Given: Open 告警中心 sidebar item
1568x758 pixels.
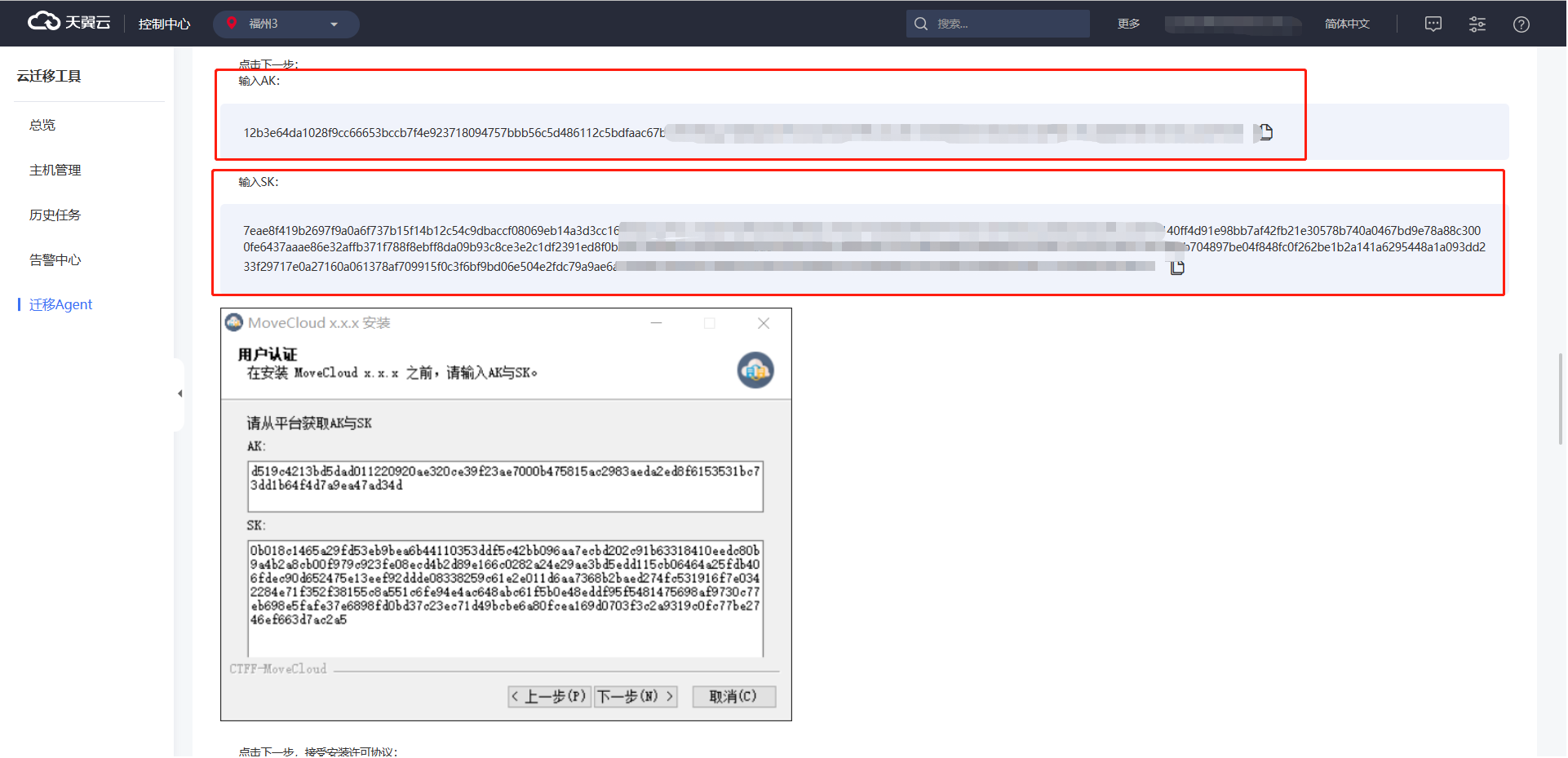Looking at the screenshot, I should coord(55,259).
